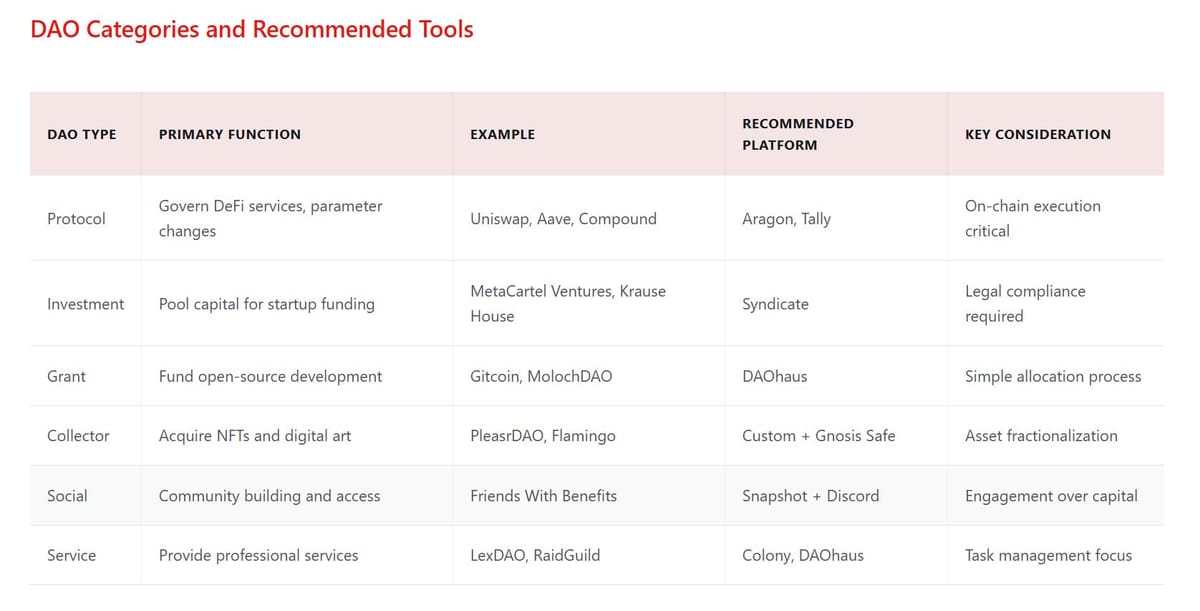Click the Service DAO type cell
The width and height of the screenshot is (1200, 611).
tap(71, 555)
